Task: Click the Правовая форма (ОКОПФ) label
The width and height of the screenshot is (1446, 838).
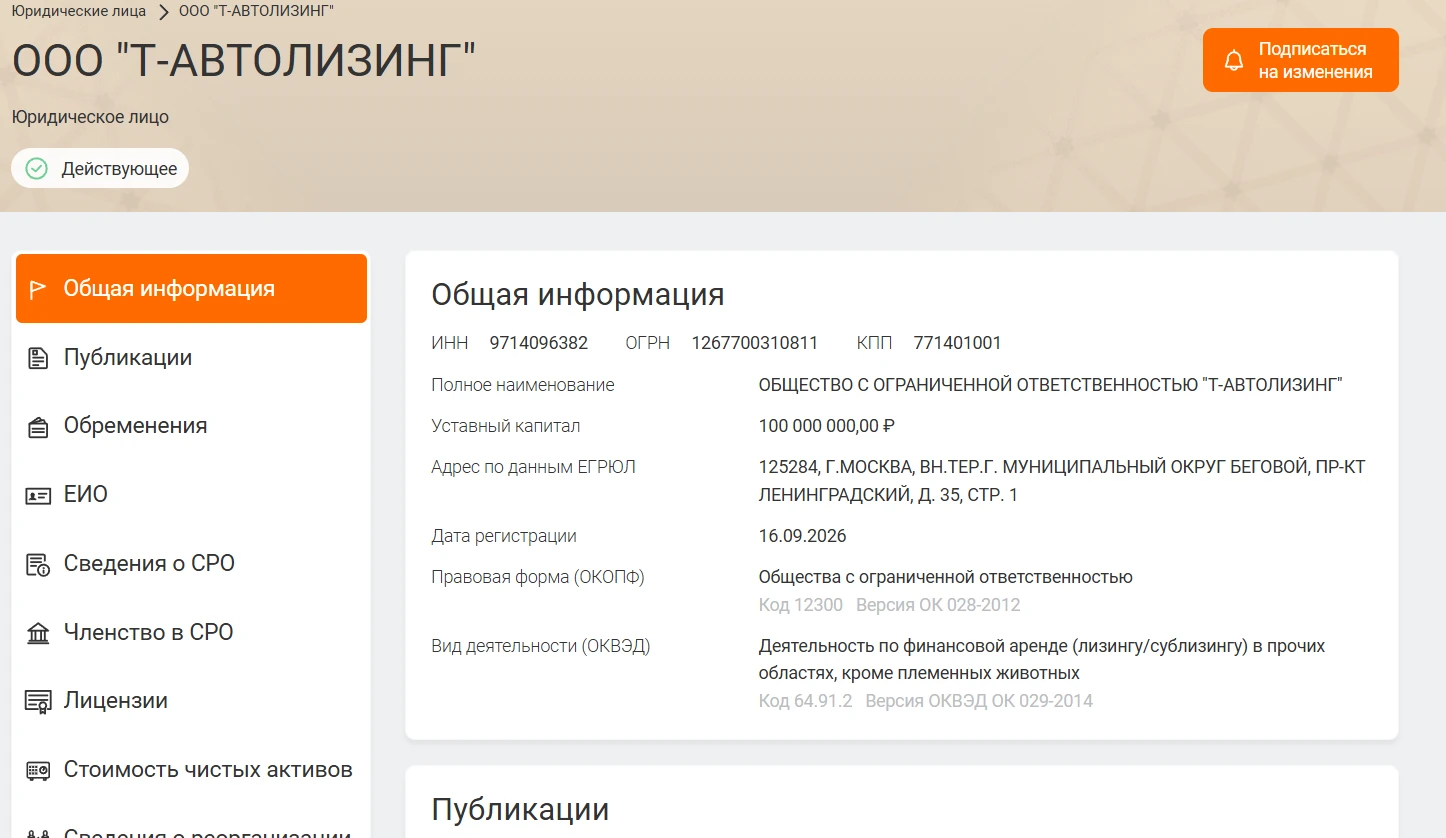Action: pyautogui.click(x=538, y=577)
